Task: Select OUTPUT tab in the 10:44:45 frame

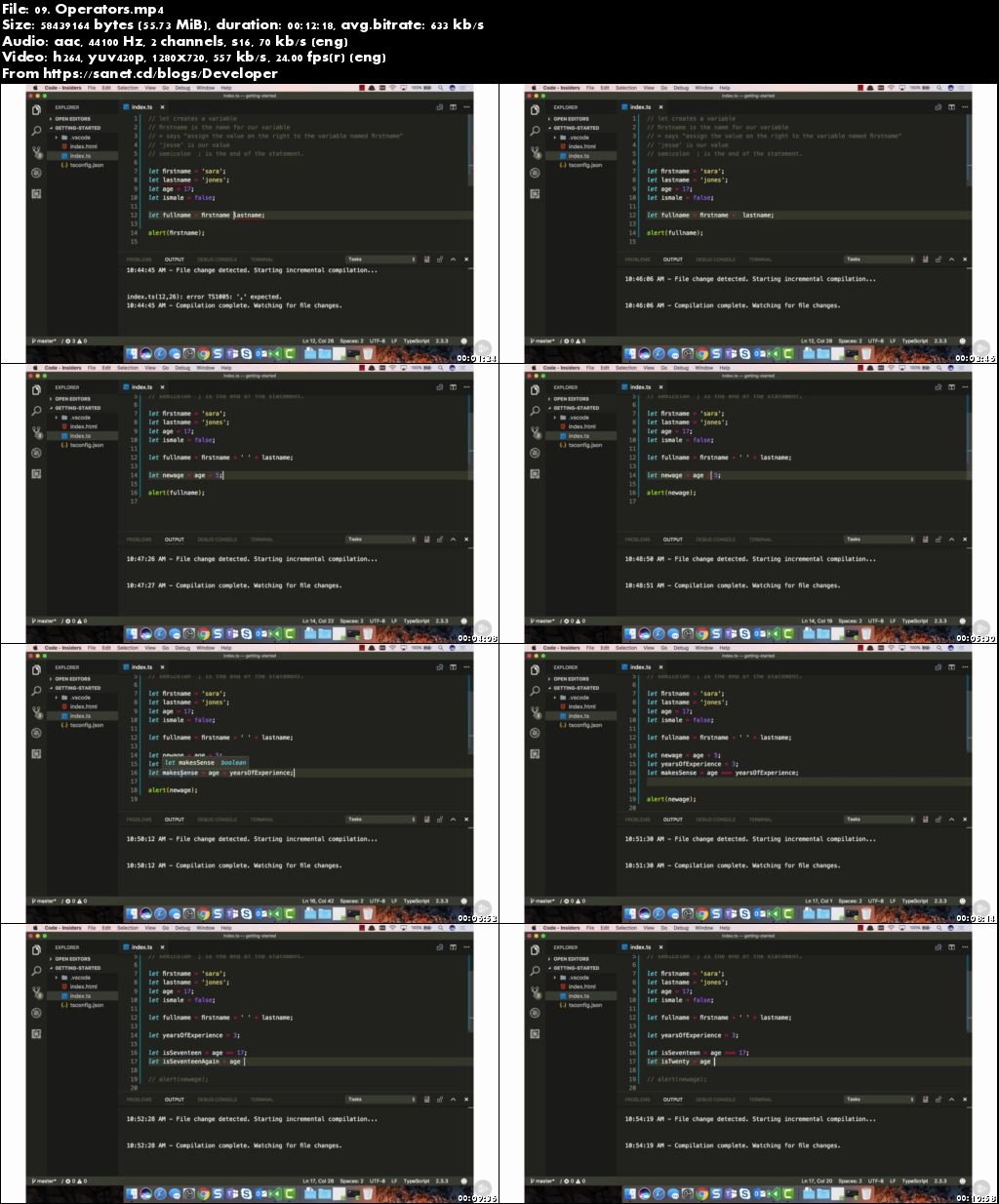Action: point(174,259)
